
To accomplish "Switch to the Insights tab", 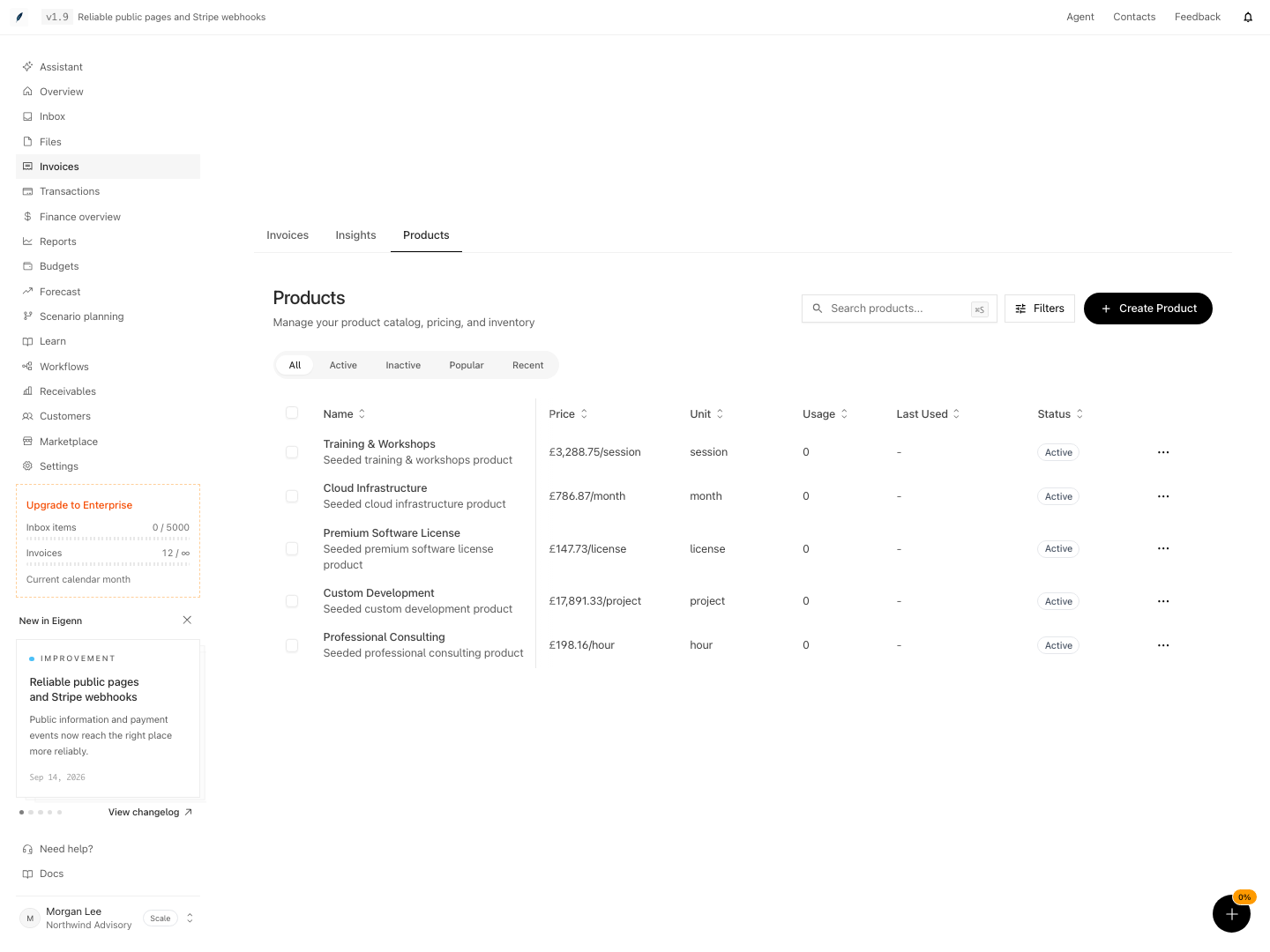I will click(355, 235).
